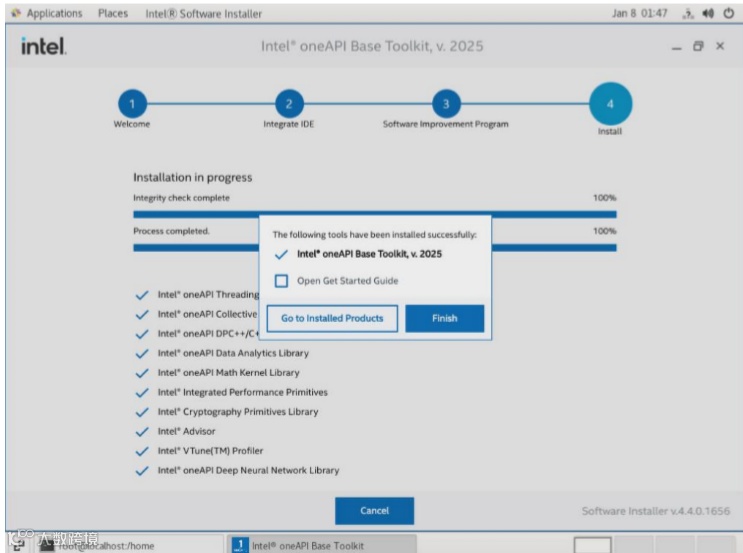Viewport: 743px width, 553px height.
Task: Click the Applications menu foot icon
Action: pos(16,13)
